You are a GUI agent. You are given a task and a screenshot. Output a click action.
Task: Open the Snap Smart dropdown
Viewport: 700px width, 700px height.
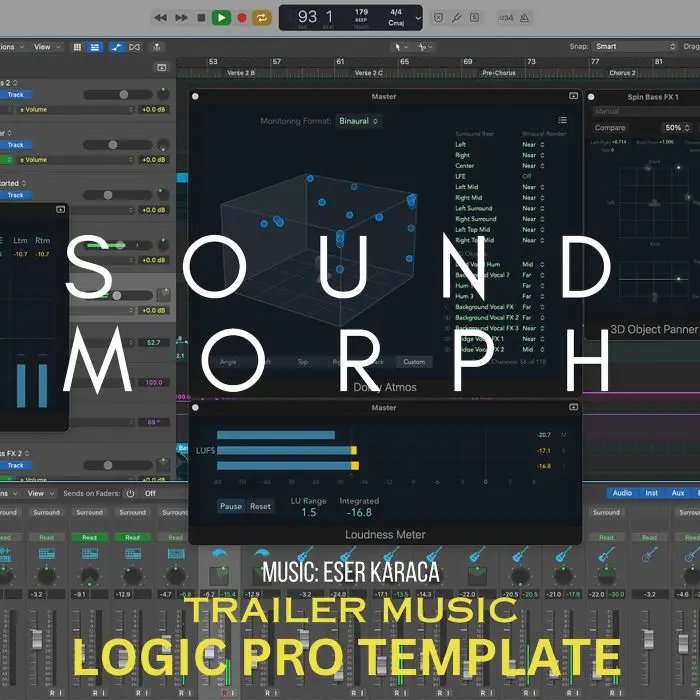[x=634, y=46]
